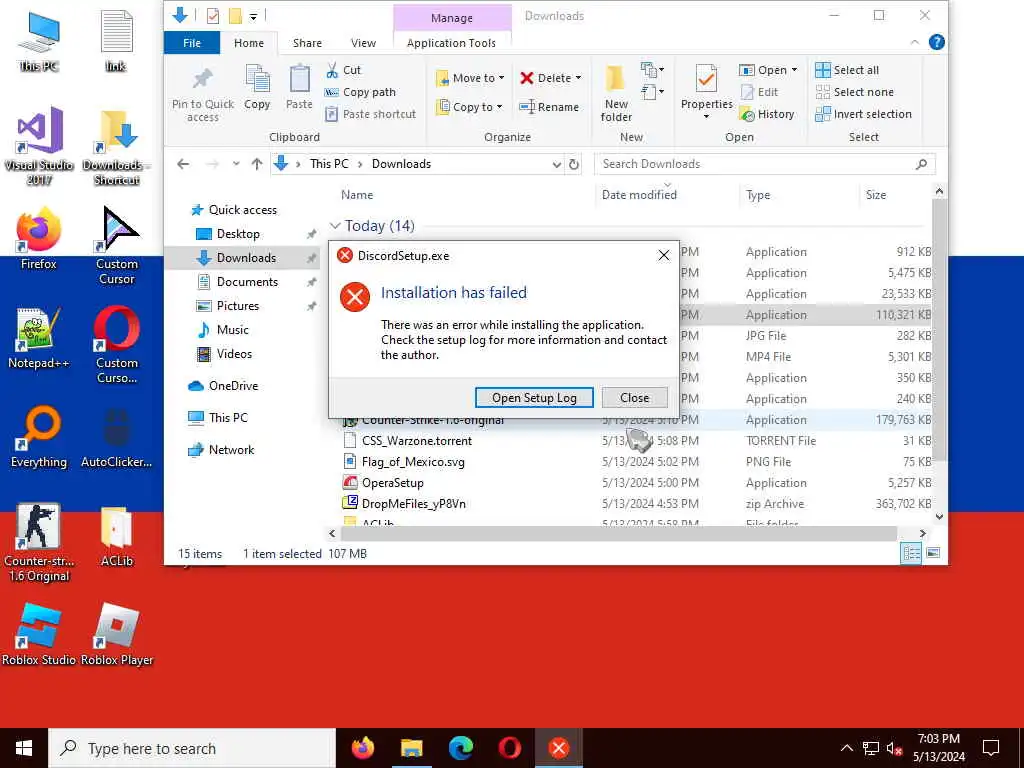Screen dimensions: 1024x768
Task: Collapse the Today (14) group
Action: (x=335, y=226)
